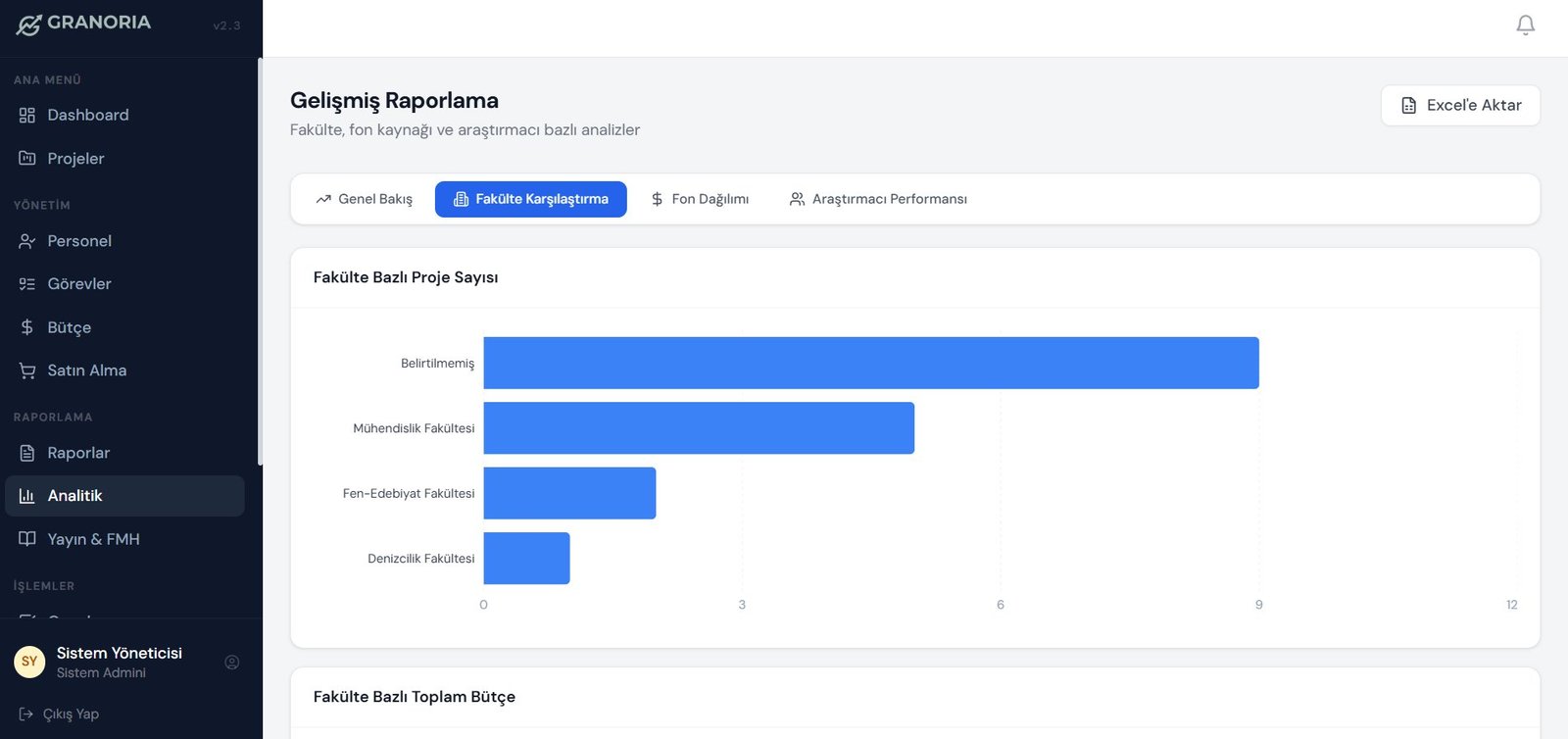This screenshot has width=1568, height=739.
Task: Click the user profile icon beside Sistem Yöneticisi
Action: [x=232, y=663]
